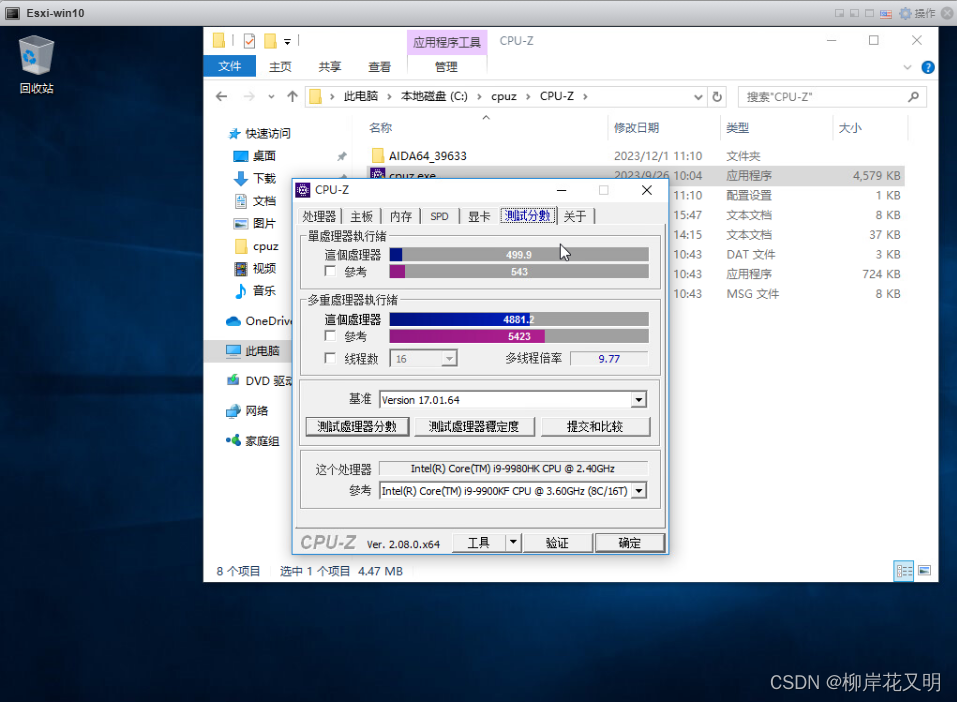The width and height of the screenshot is (957, 702).
Task: Open Explorer File ribbon tab
Action: (229, 66)
